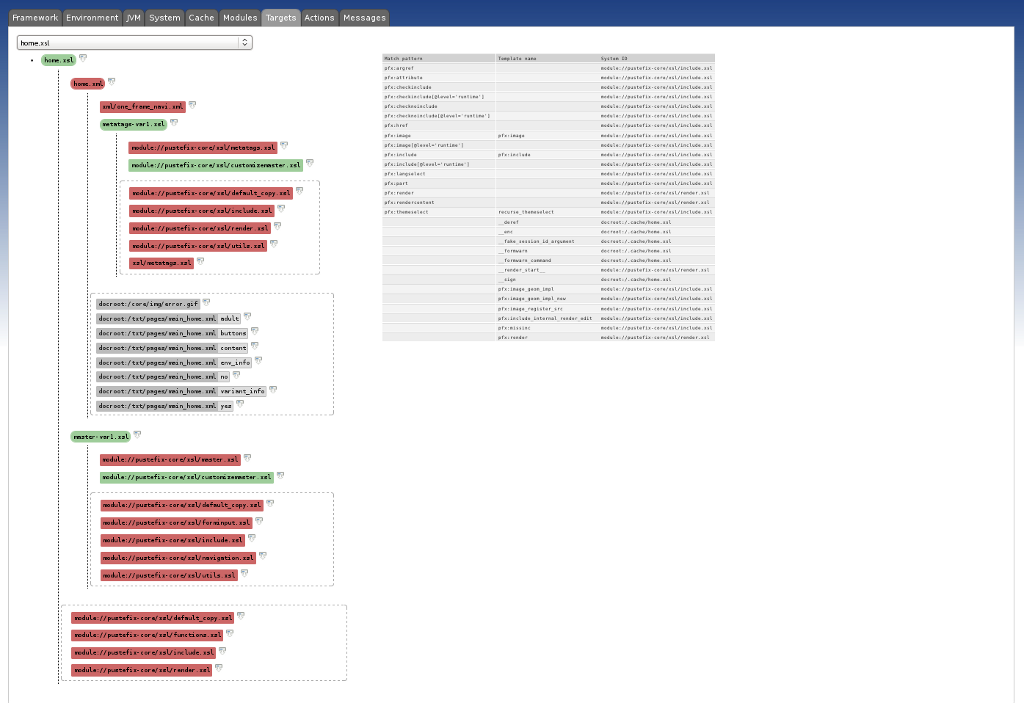1024x703 pixels.
Task: Click the 'pfx:href' match pattern cell
Action: pos(438,125)
